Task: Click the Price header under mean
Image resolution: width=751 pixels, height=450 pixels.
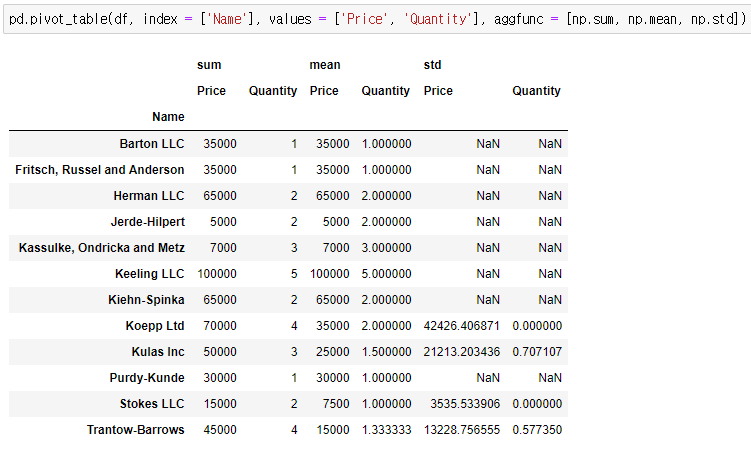Action: (324, 91)
